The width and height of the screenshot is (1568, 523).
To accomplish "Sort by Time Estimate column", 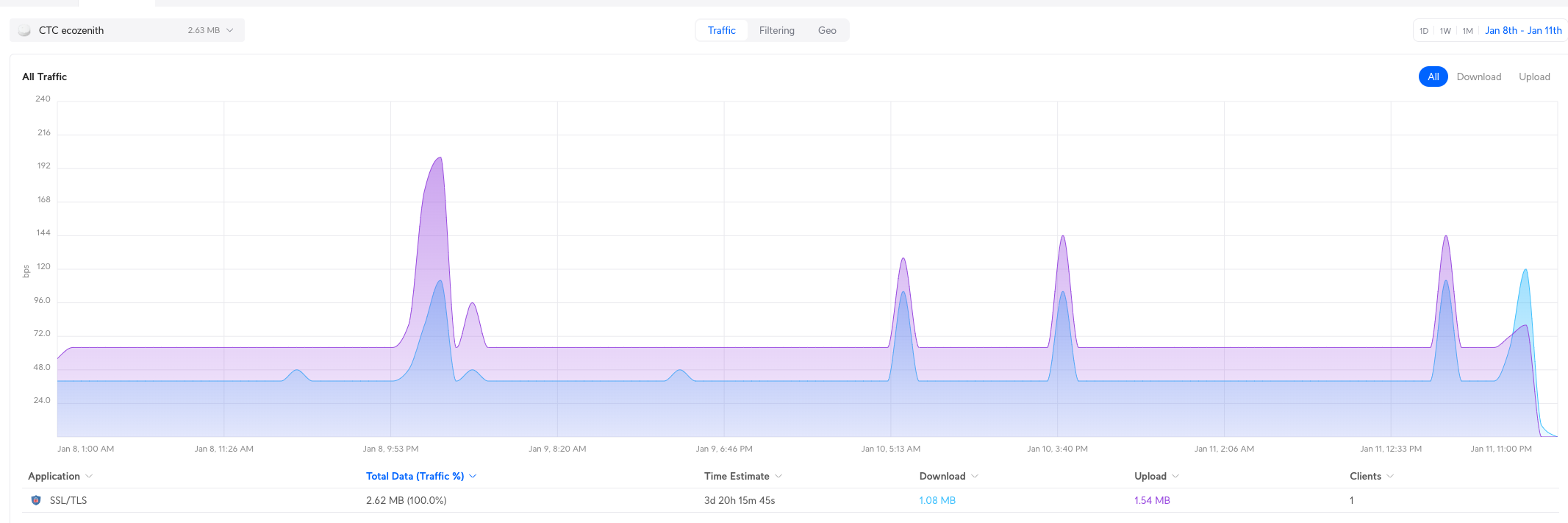I will click(743, 476).
